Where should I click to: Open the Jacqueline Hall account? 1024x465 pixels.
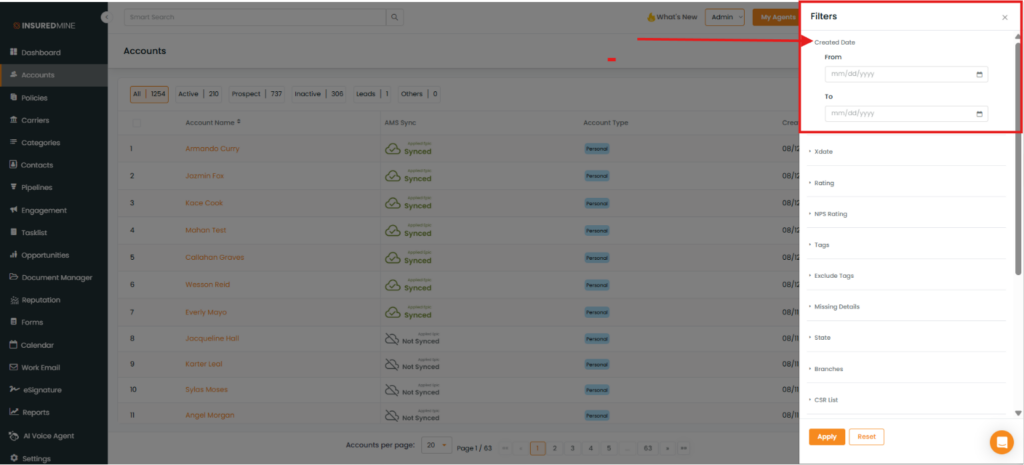point(212,339)
